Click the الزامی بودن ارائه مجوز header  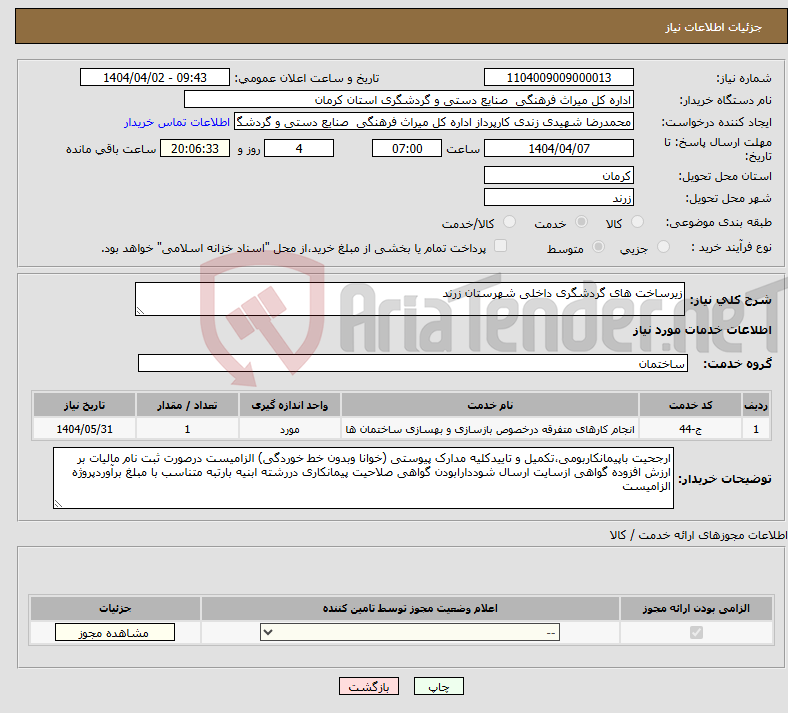(x=696, y=608)
